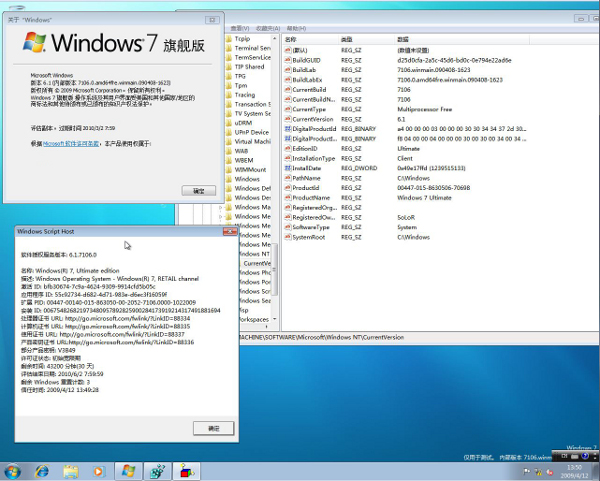Image resolution: width=600 pixels, height=481 pixels.
Task: Select the RegisteredOrg value row
Action: coord(406,207)
